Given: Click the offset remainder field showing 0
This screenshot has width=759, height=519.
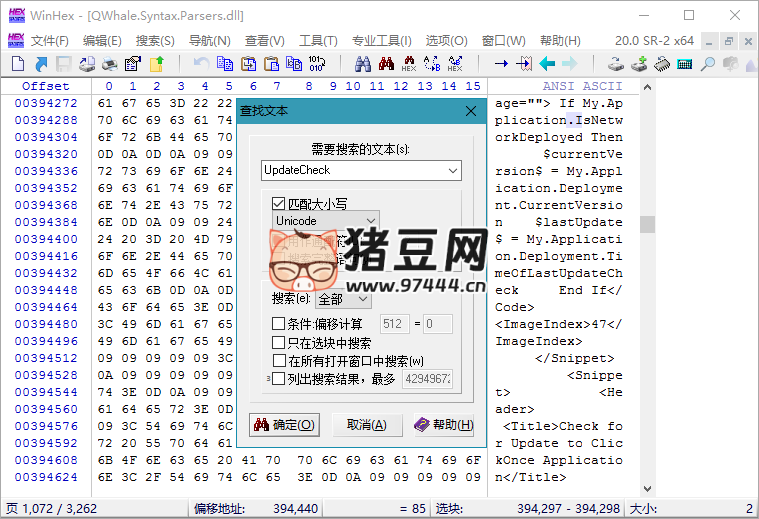Looking at the screenshot, I should (438, 323).
